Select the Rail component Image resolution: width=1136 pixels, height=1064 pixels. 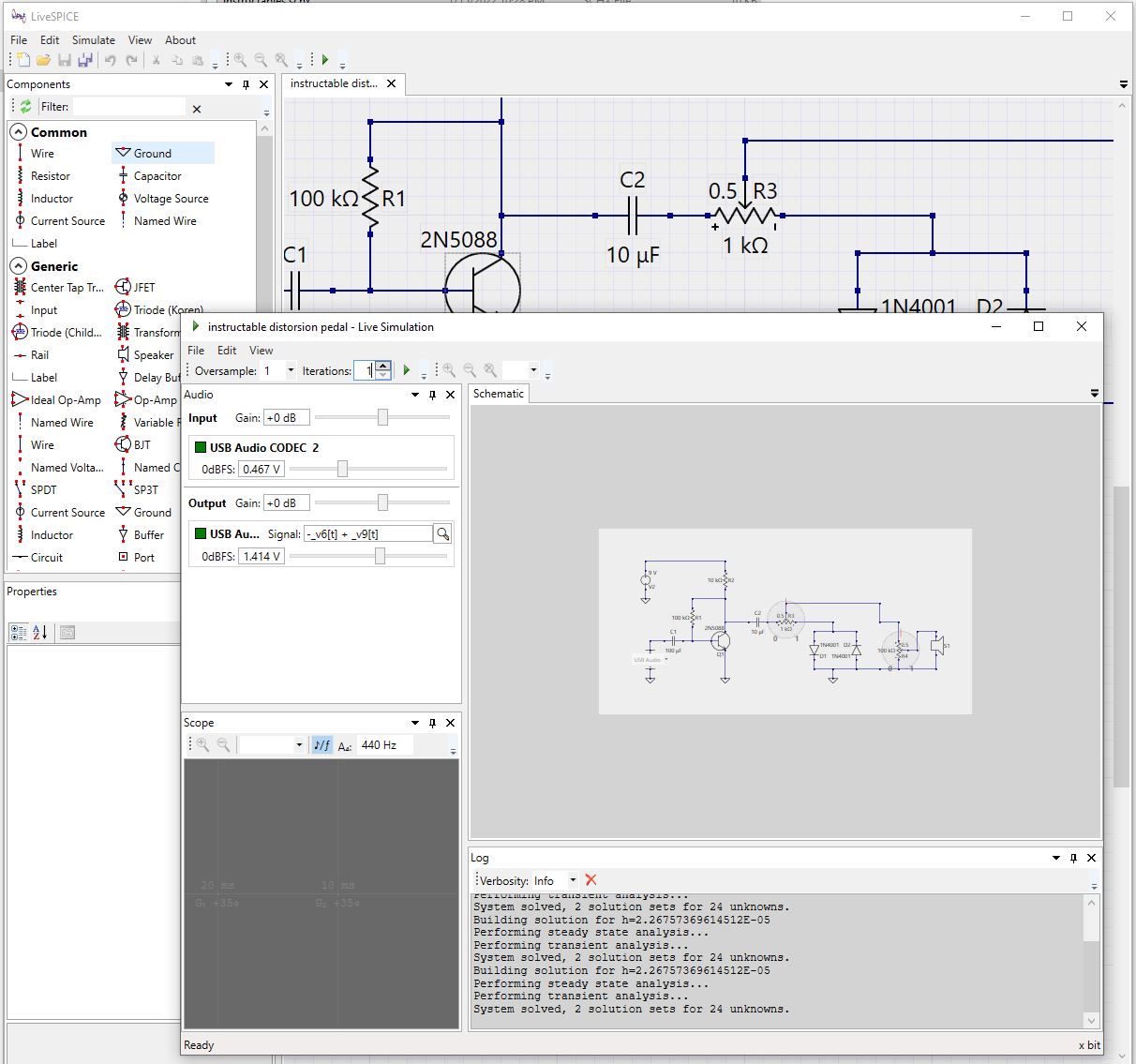(x=39, y=354)
